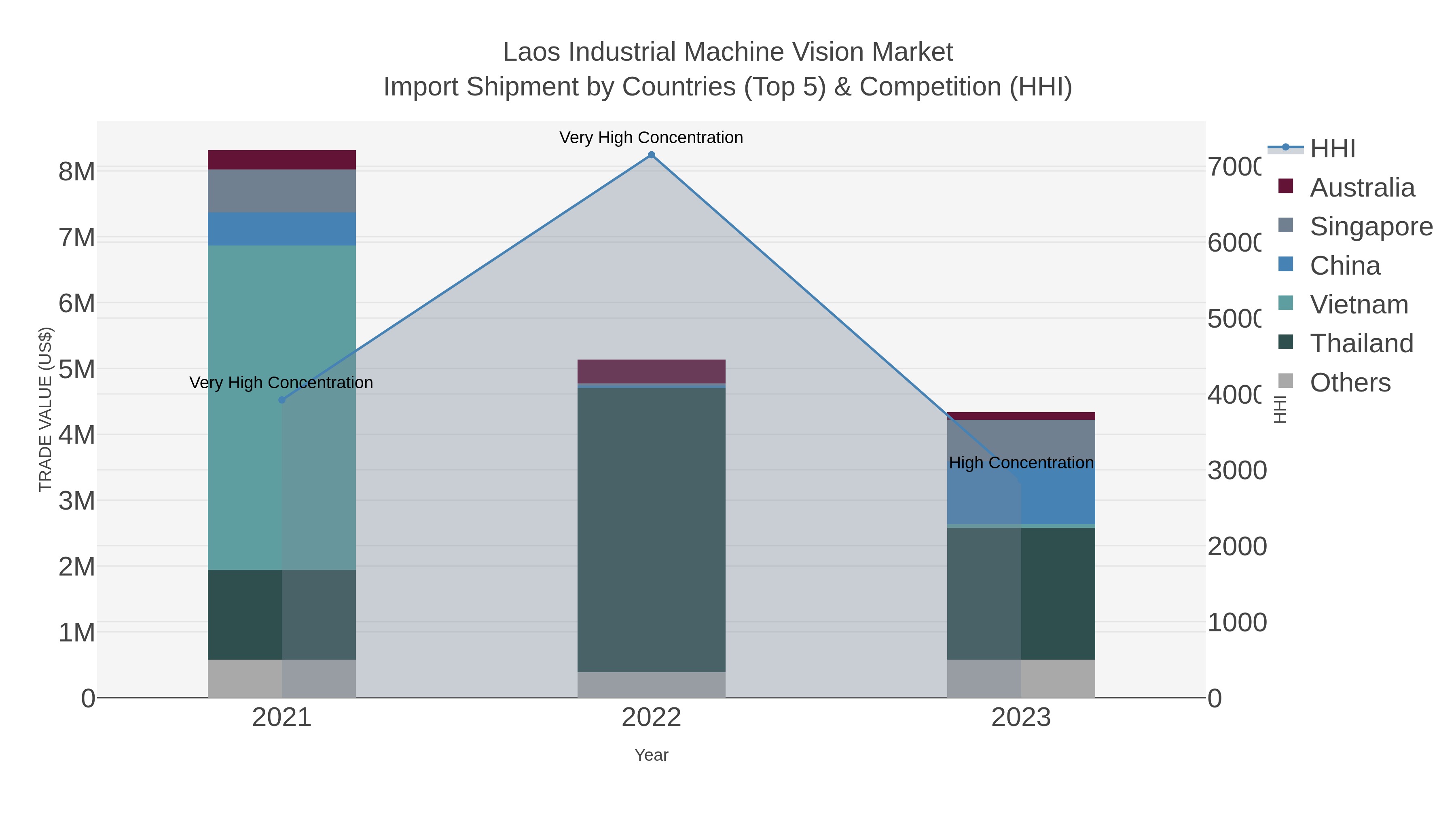This screenshot has height=819, width=1456.
Task: Click the 2021 x-axis label
Action: point(281,718)
